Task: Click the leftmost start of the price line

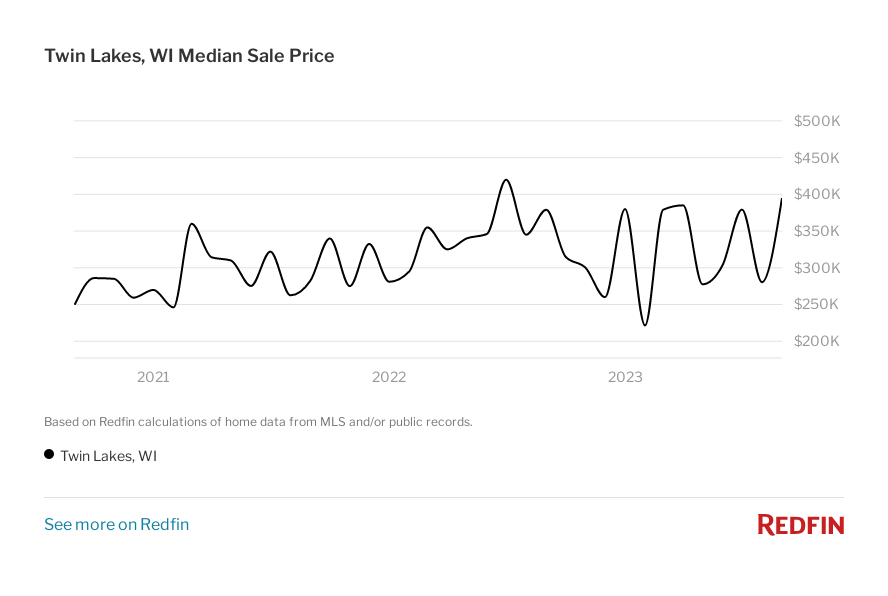Action: tap(75, 303)
